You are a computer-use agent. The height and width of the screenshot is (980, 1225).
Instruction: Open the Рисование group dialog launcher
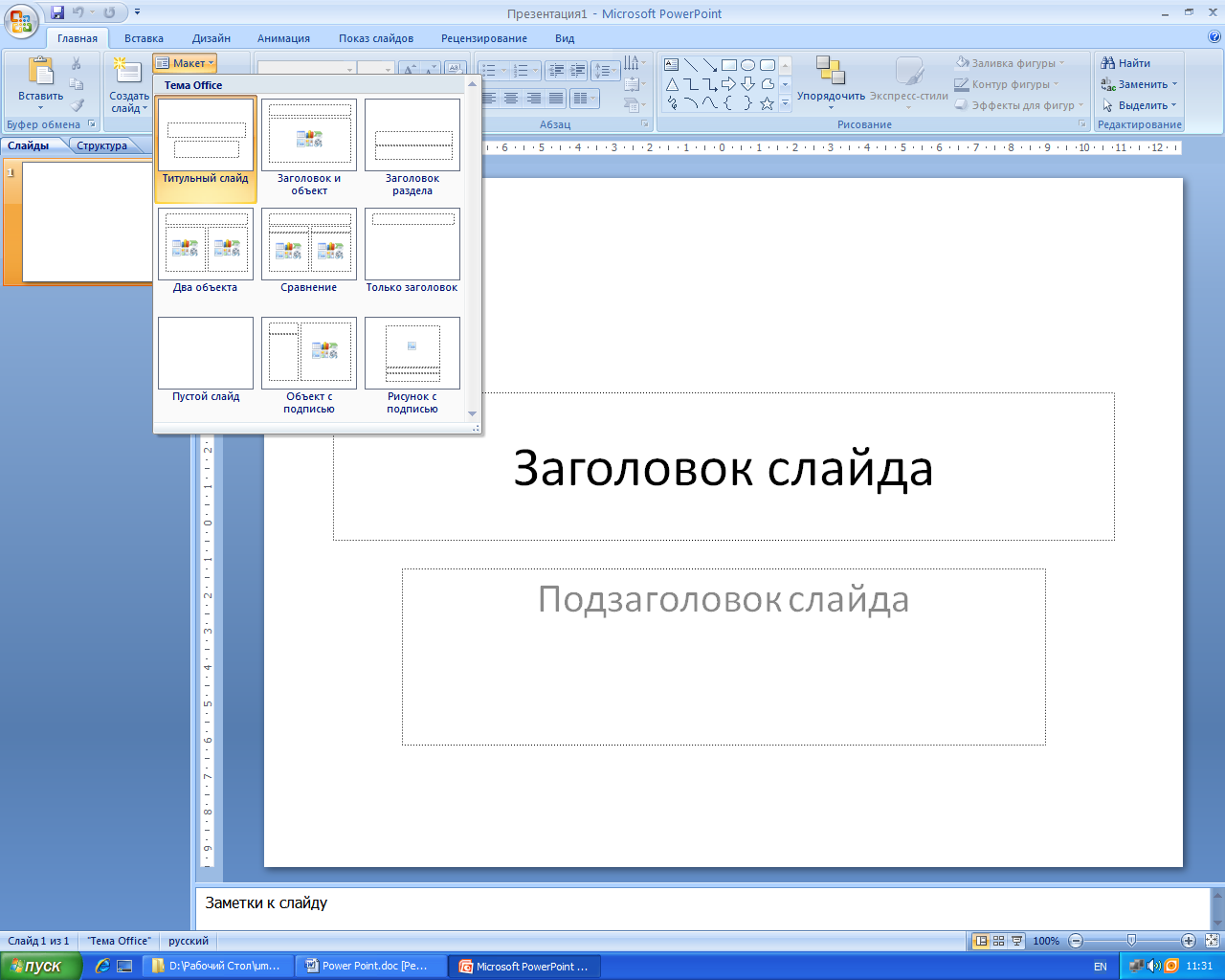1082,124
